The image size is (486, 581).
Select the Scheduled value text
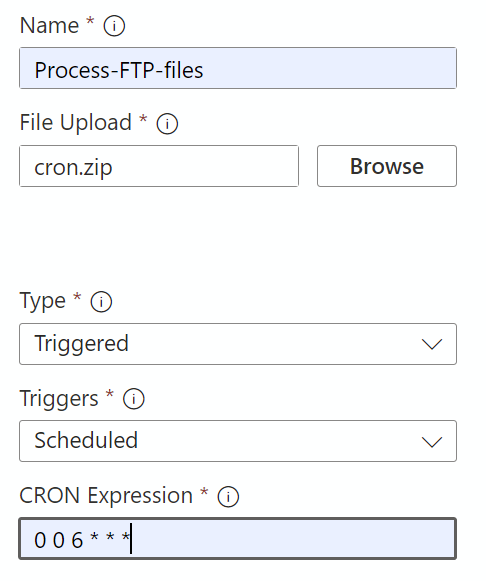click(86, 441)
